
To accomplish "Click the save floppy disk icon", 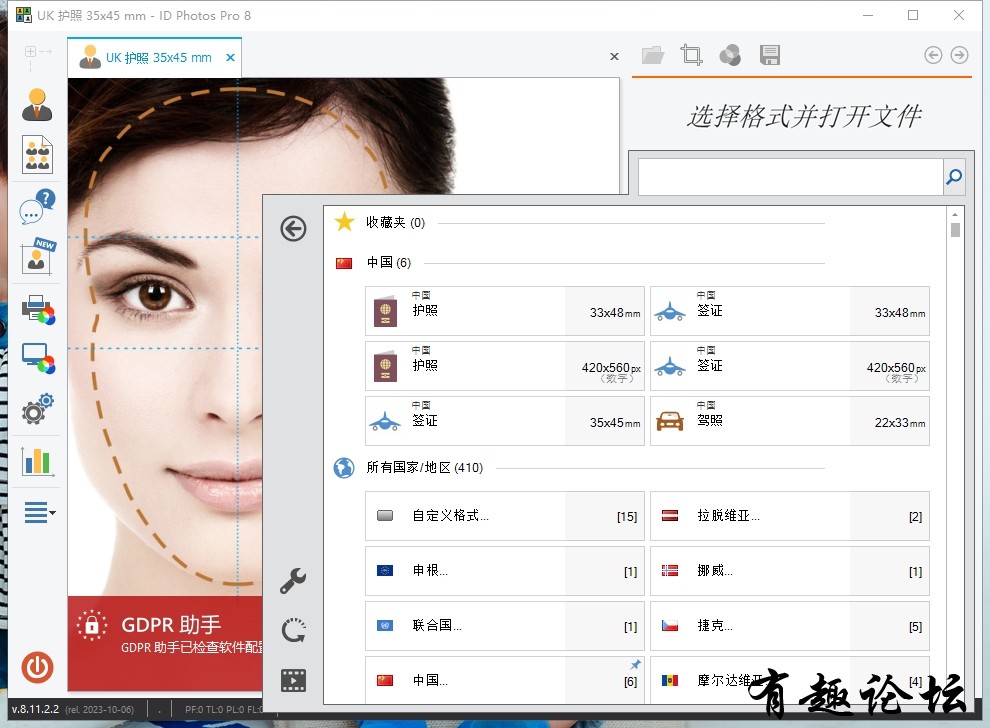I will (x=770, y=55).
